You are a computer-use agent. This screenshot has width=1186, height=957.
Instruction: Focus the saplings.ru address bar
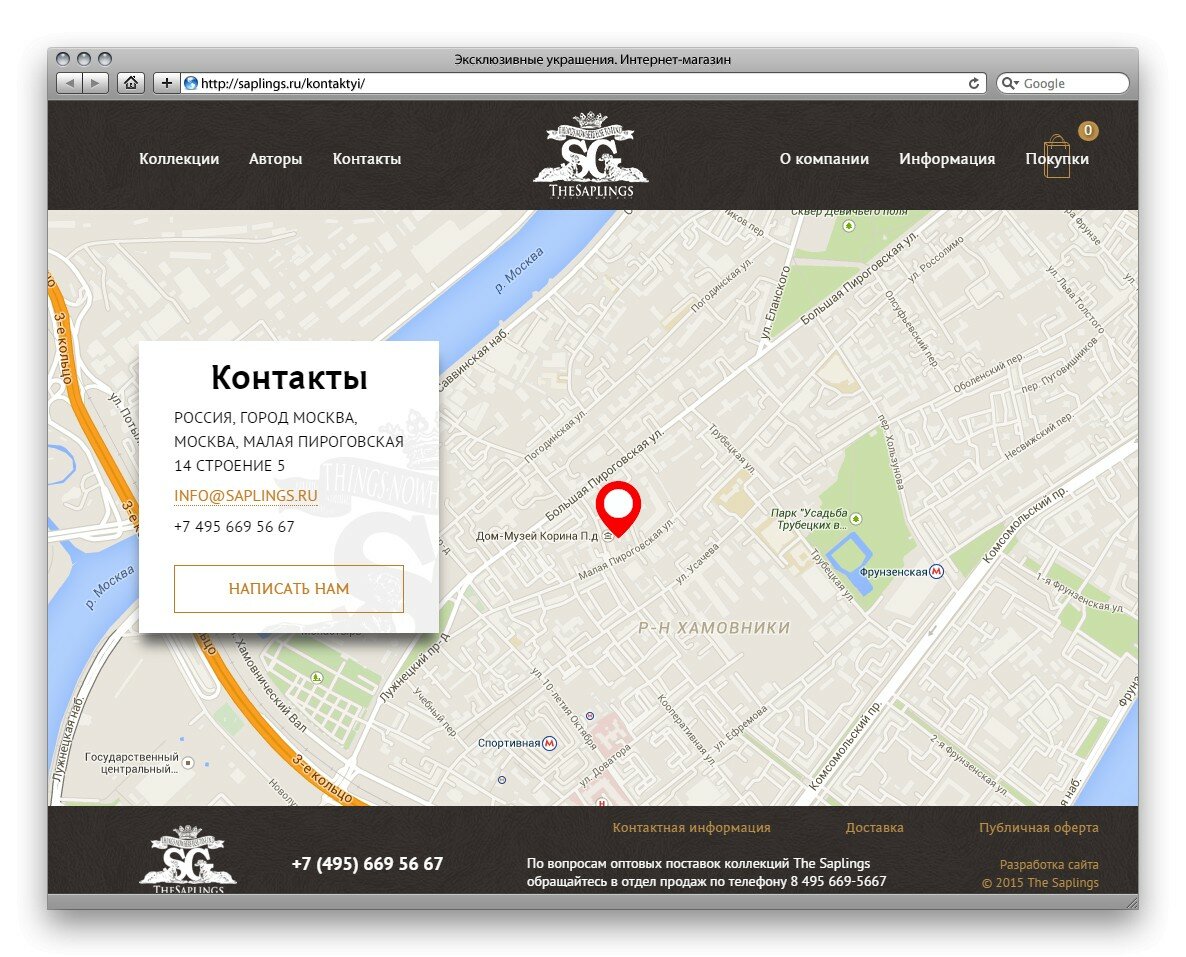[x=582, y=83]
